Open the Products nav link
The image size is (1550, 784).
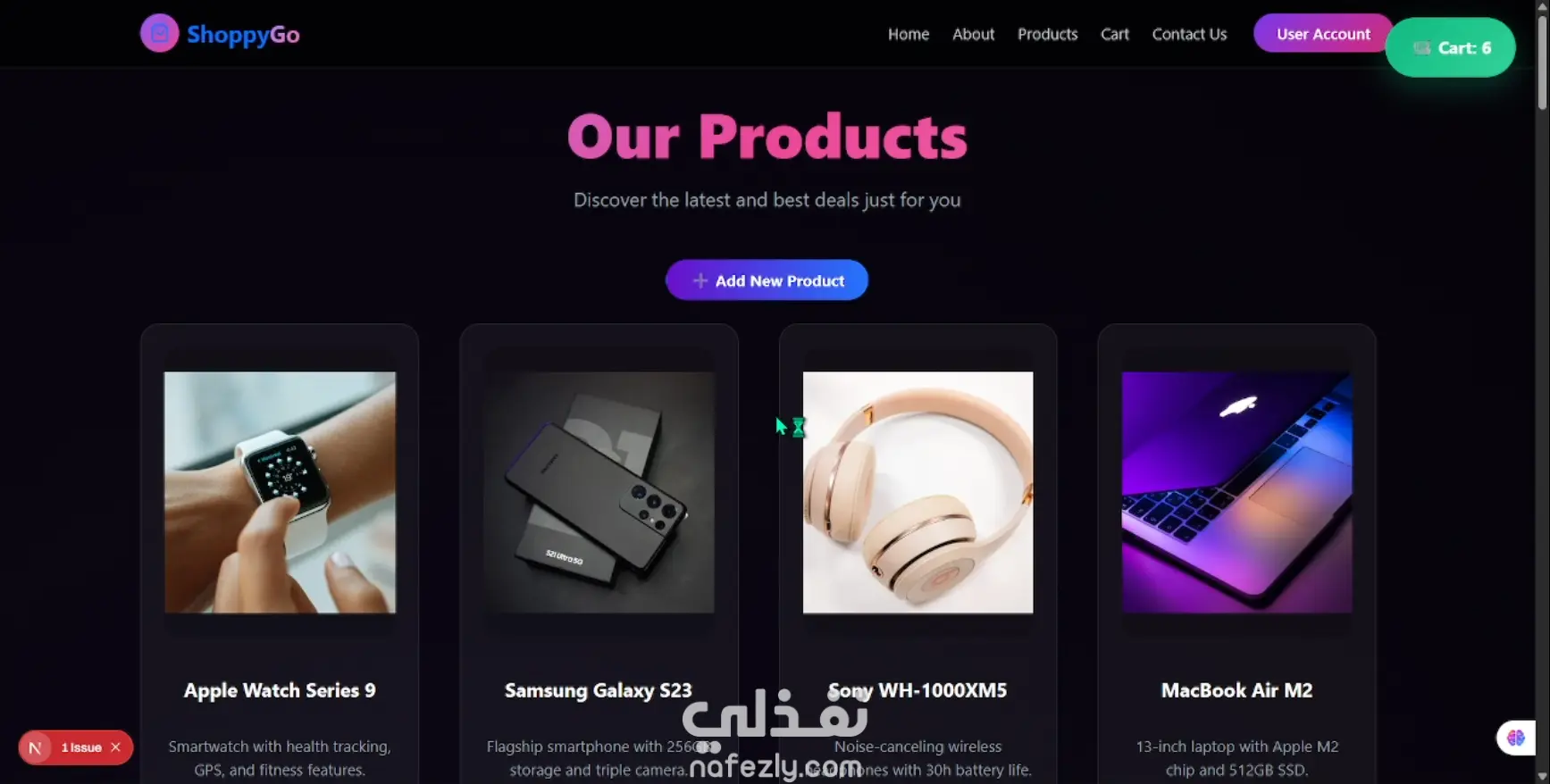tap(1047, 34)
